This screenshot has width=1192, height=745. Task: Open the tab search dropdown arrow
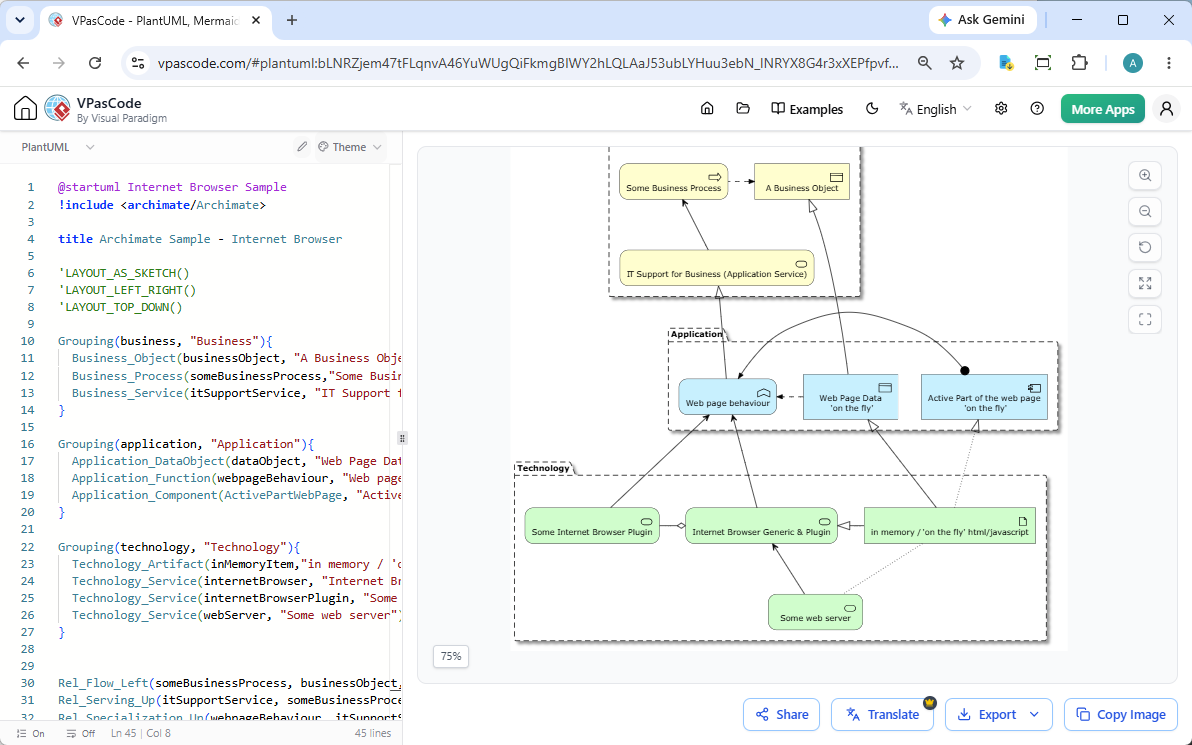tap(20, 21)
